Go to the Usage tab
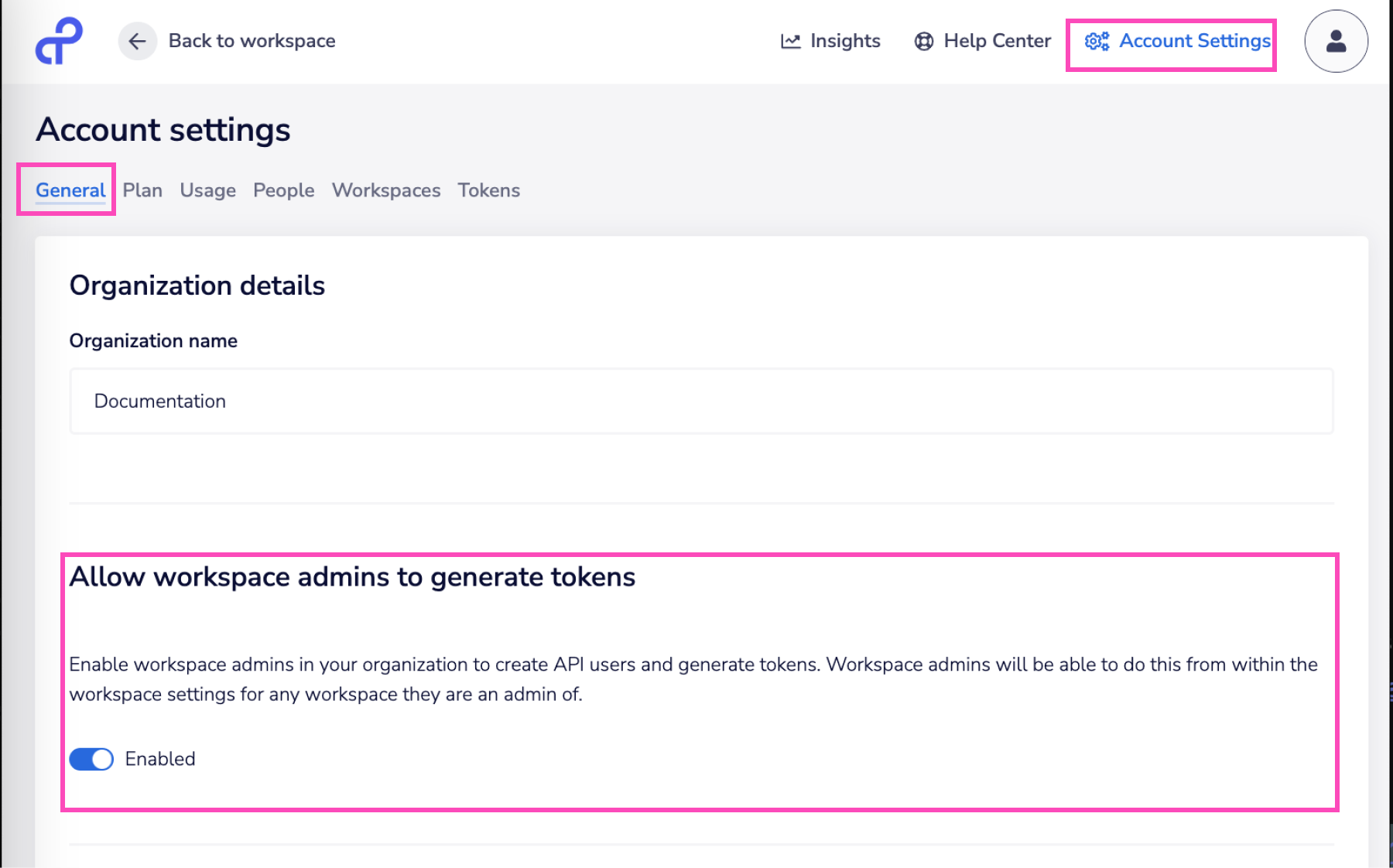 [207, 190]
